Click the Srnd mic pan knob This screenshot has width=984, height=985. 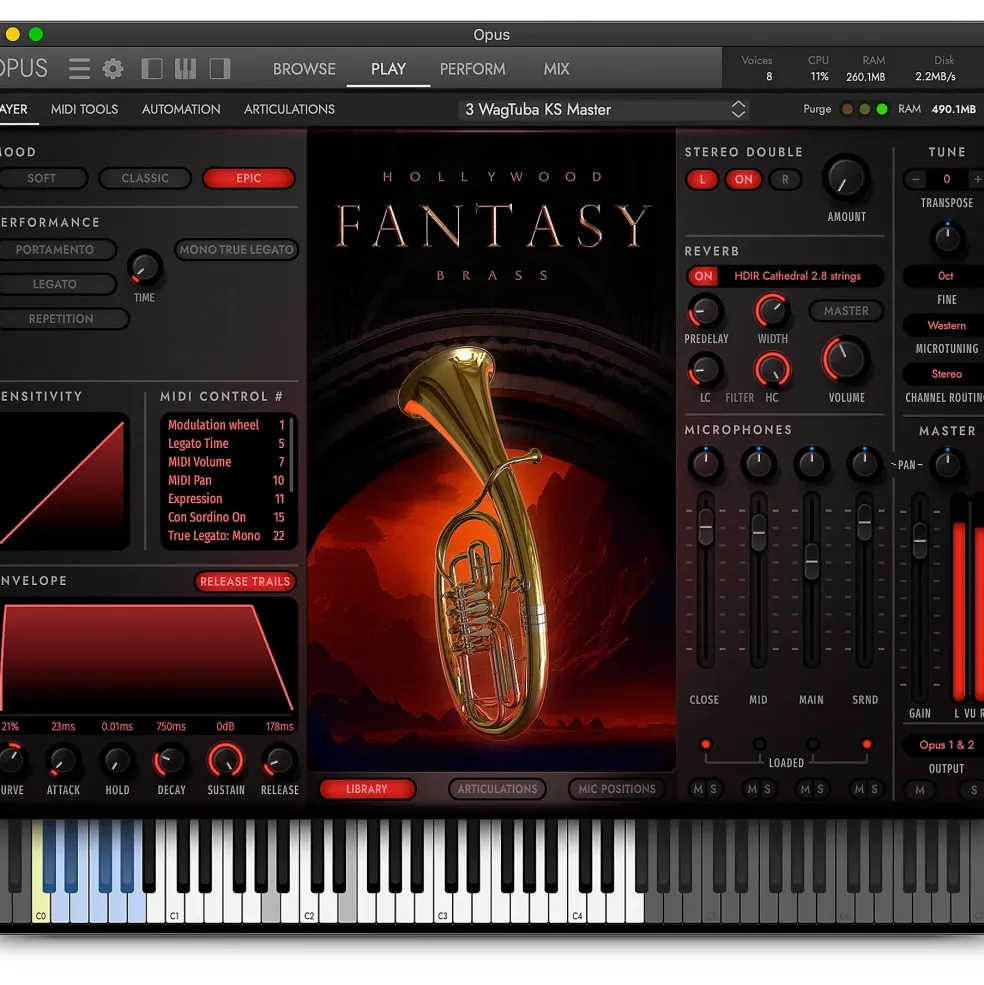tap(864, 464)
